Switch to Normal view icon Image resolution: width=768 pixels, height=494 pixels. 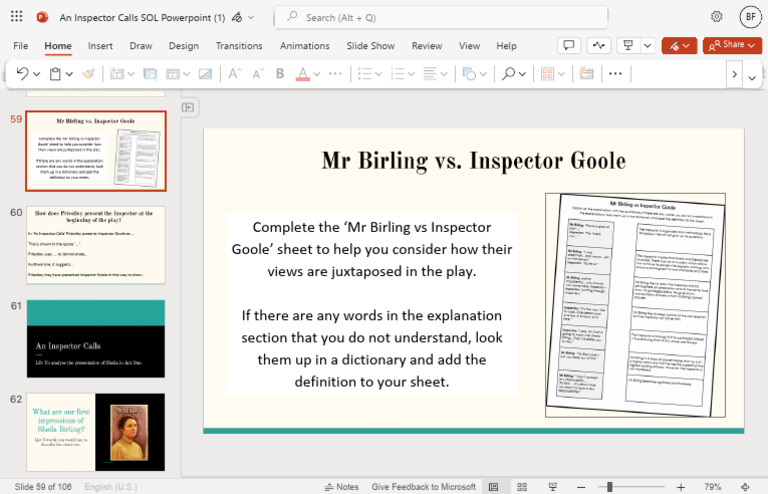click(x=494, y=487)
